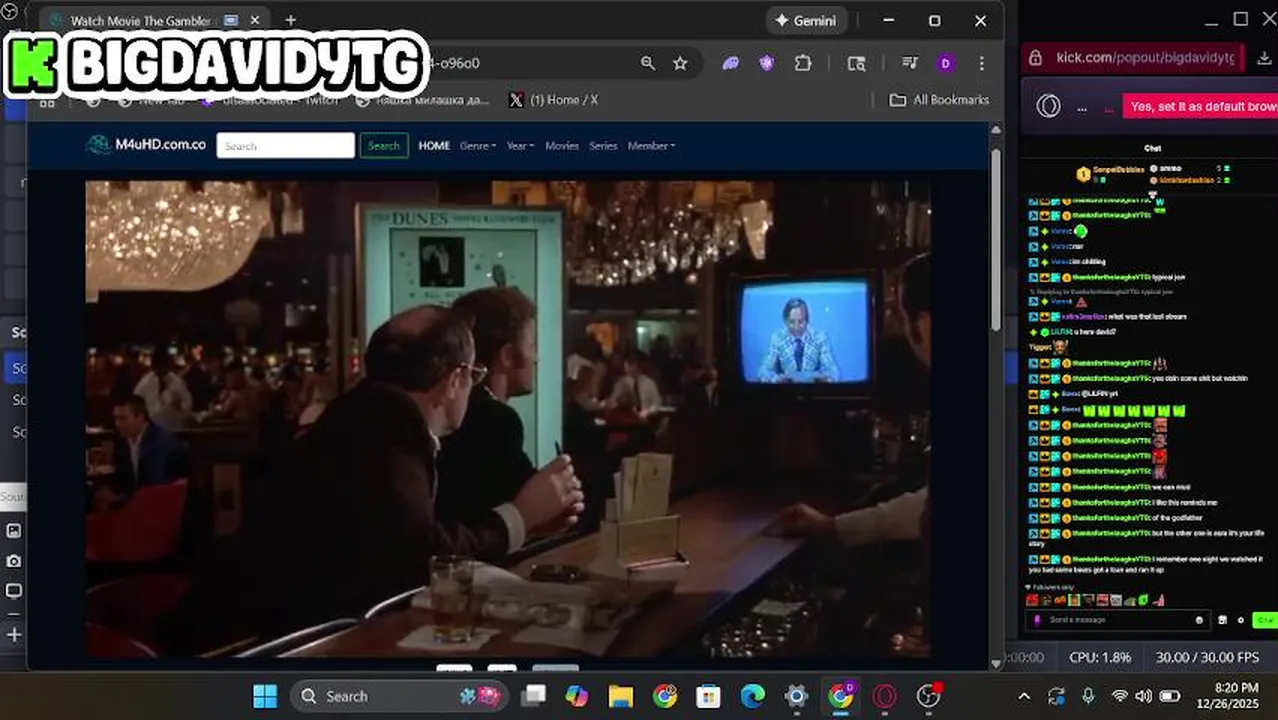This screenshot has width=1278, height=720.
Task: Open the Gemini button in Chrome
Action: point(807,20)
